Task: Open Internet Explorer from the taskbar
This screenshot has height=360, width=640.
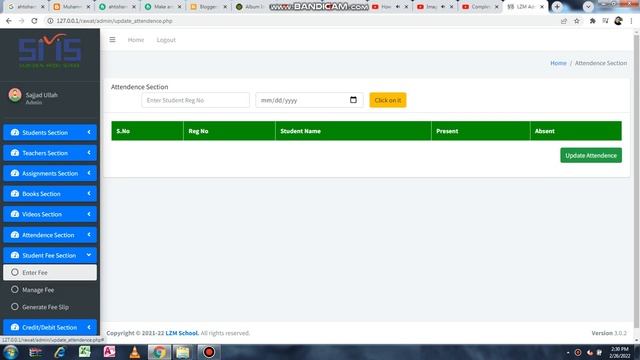Action: pyautogui.click(x=60, y=352)
